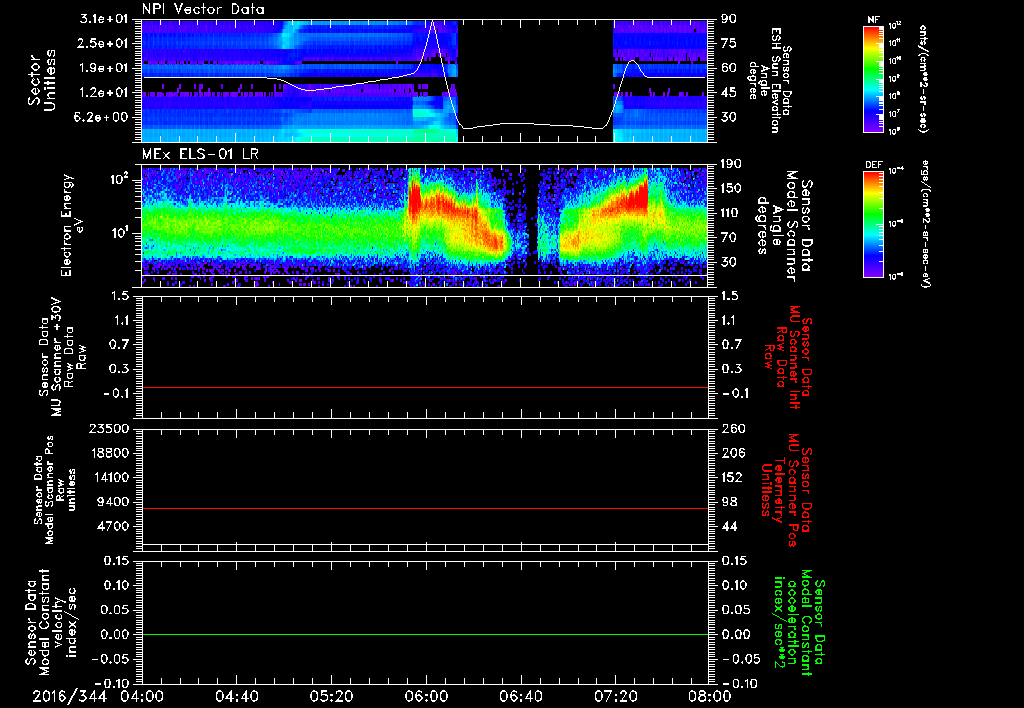Image resolution: width=1024 pixels, height=708 pixels.
Task: Click the '04:00' time axis label
Action: (142, 696)
